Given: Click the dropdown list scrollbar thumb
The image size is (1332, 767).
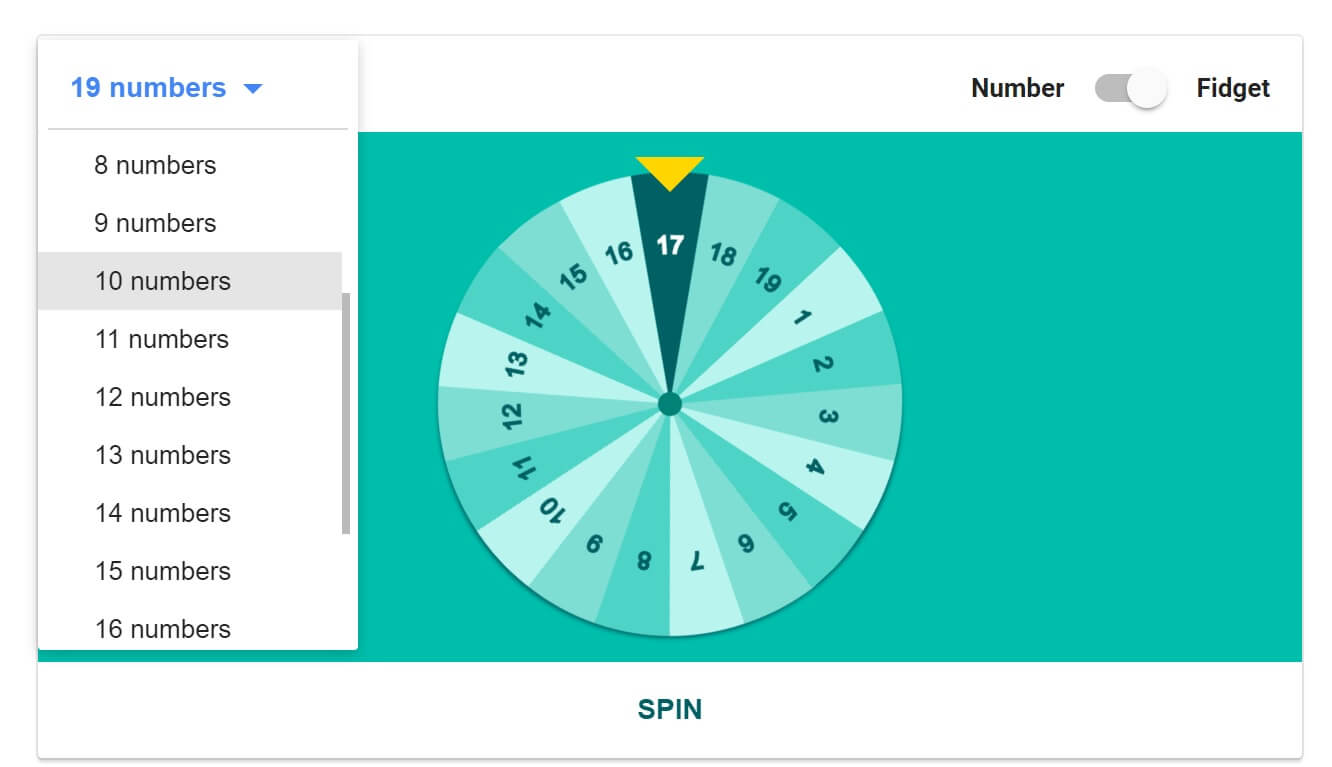Looking at the screenshot, I should click(x=346, y=412).
